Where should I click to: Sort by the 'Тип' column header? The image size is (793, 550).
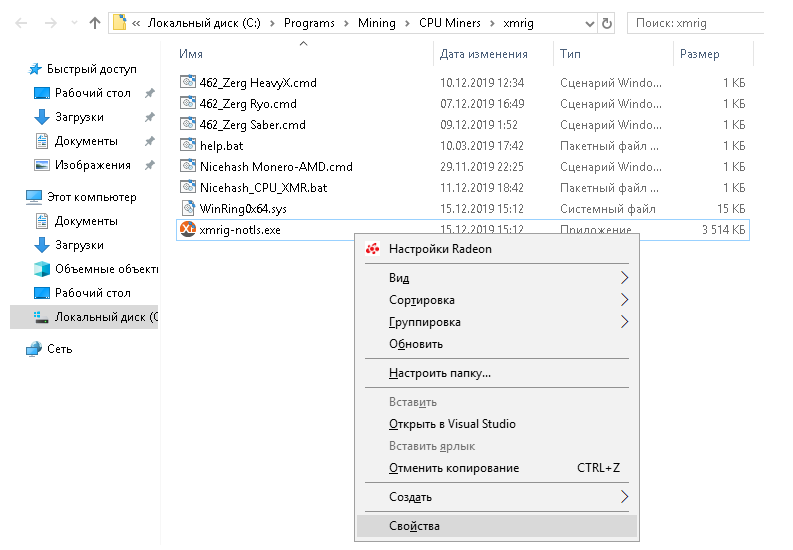(x=570, y=54)
